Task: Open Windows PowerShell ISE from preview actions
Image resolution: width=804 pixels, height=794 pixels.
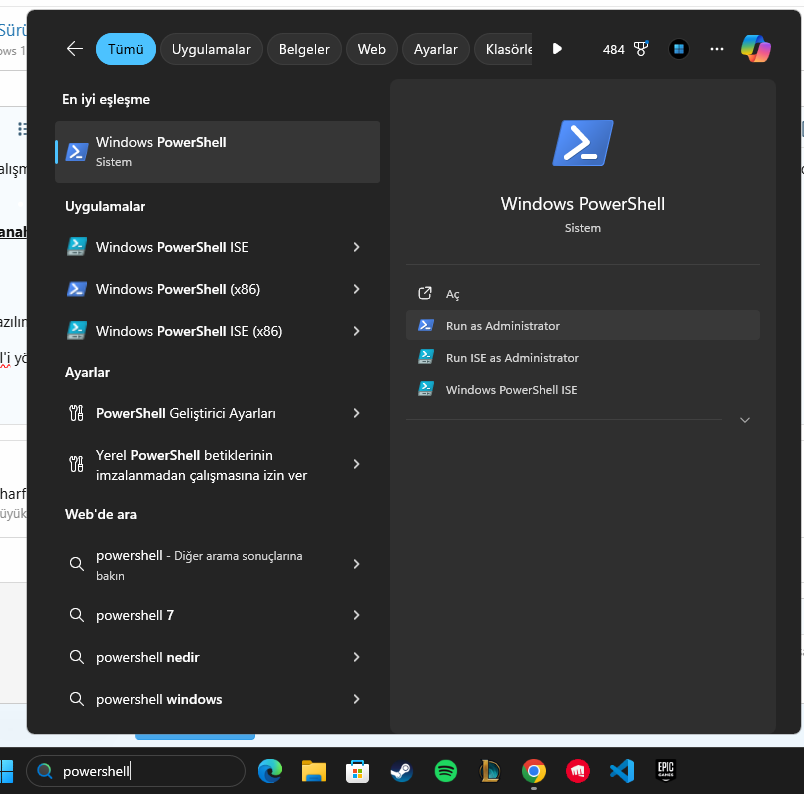Action: pos(583,389)
